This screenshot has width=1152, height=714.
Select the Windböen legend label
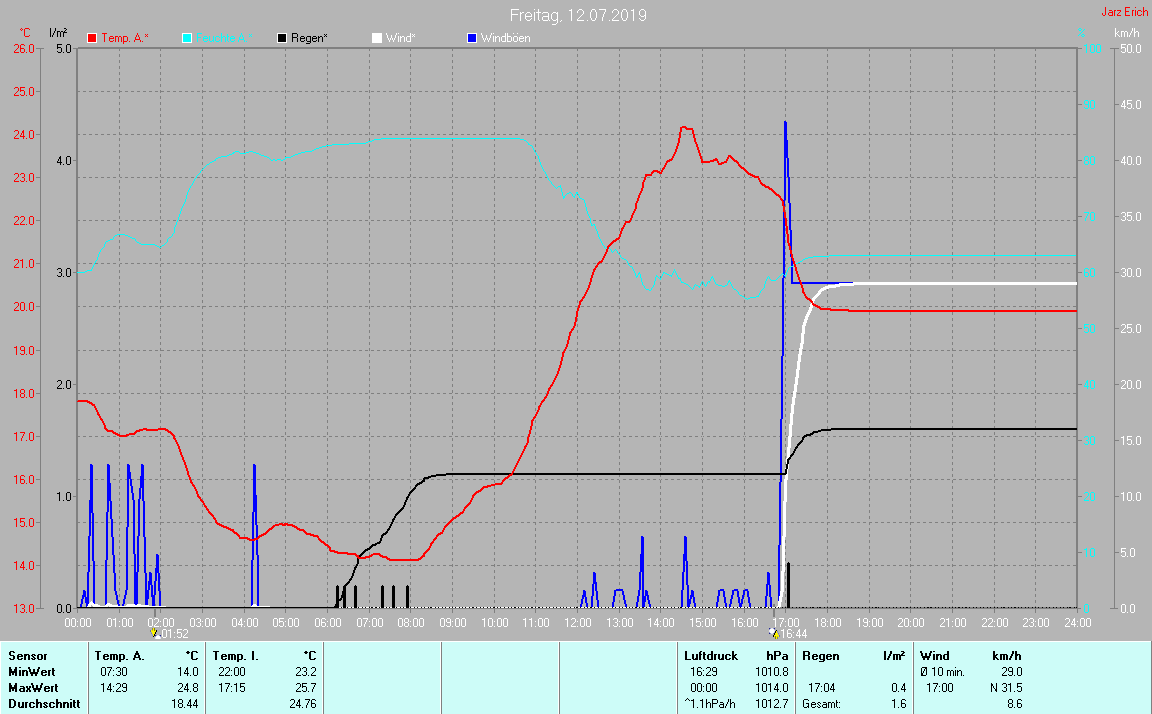pyautogui.click(x=505, y=38)
